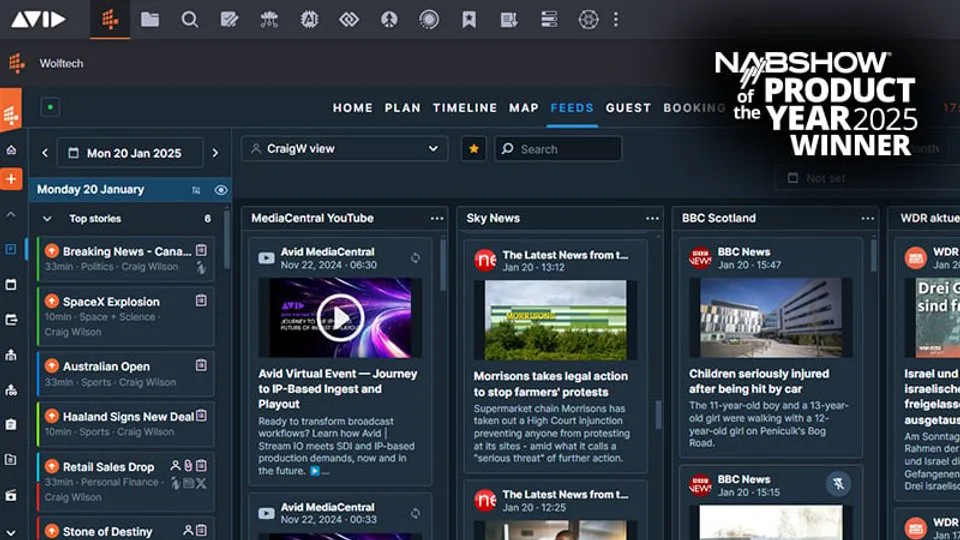Open the Haaland Signs New Deal story
Screen dimensions: 960x540
[x=126, y=424]
